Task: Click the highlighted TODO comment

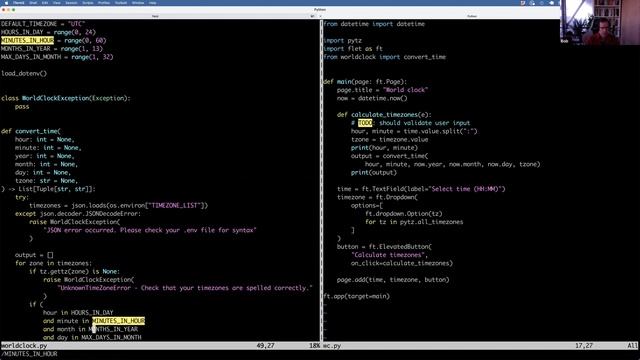Action: (365, 123)
